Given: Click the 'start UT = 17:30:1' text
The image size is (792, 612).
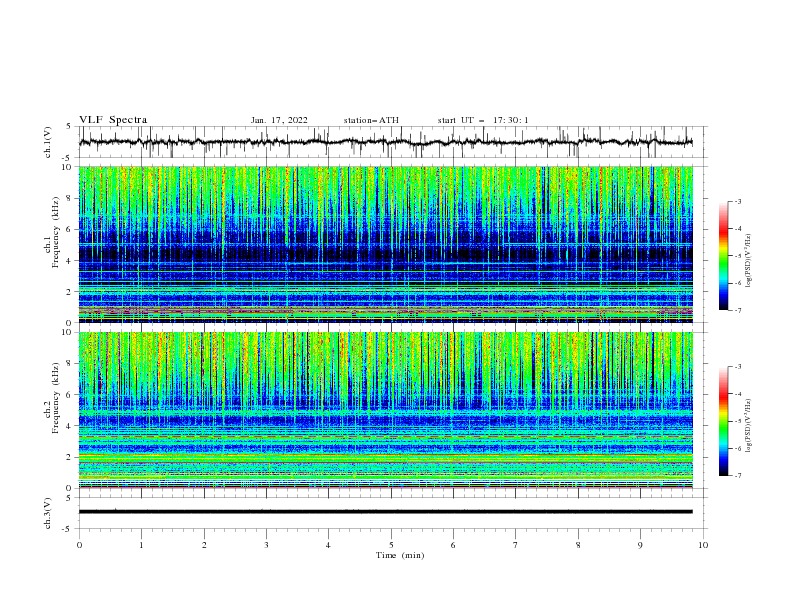Looking at the screenshot, I should point(483,120).
